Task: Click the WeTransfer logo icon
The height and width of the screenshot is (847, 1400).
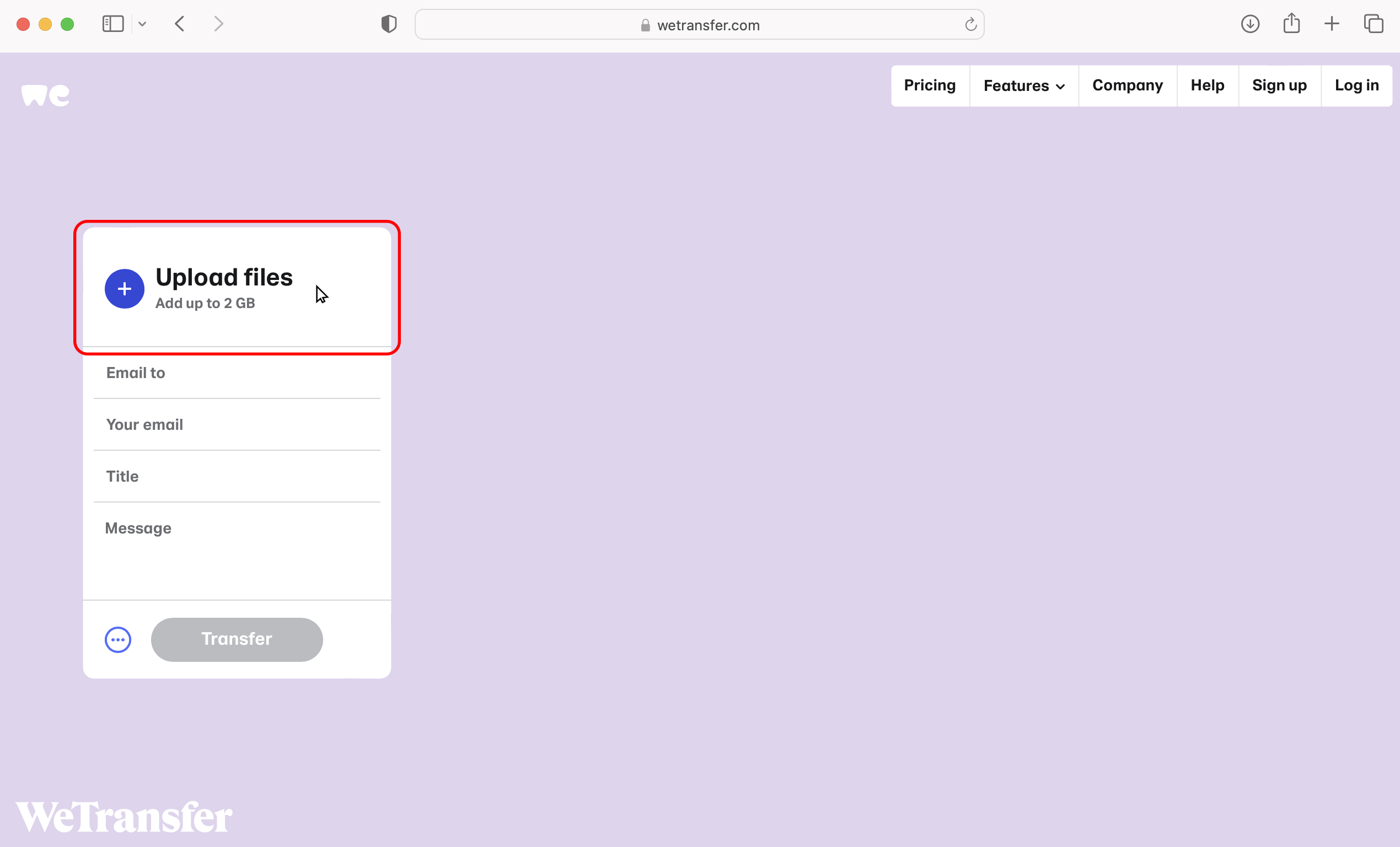Action: (46, 95)
